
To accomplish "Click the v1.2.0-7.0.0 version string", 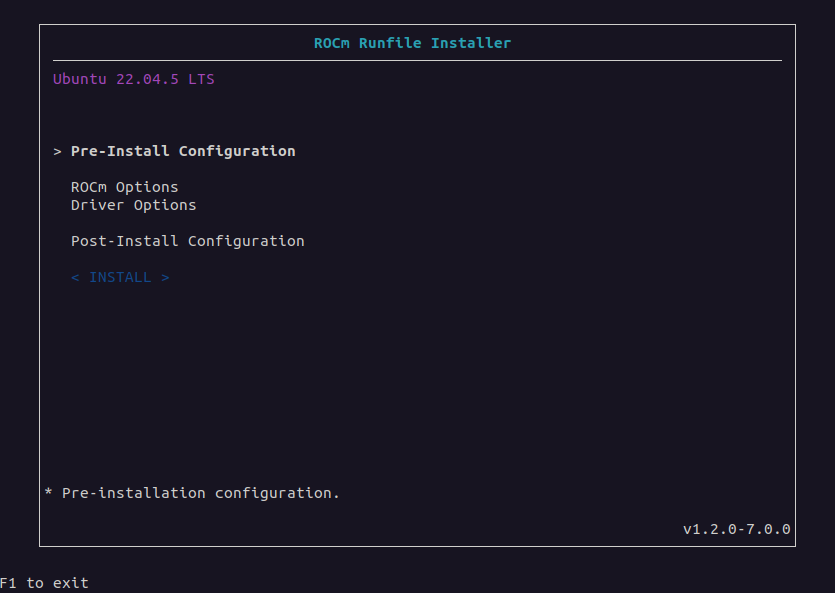I will pyautogui.click(x=736, y=529).
